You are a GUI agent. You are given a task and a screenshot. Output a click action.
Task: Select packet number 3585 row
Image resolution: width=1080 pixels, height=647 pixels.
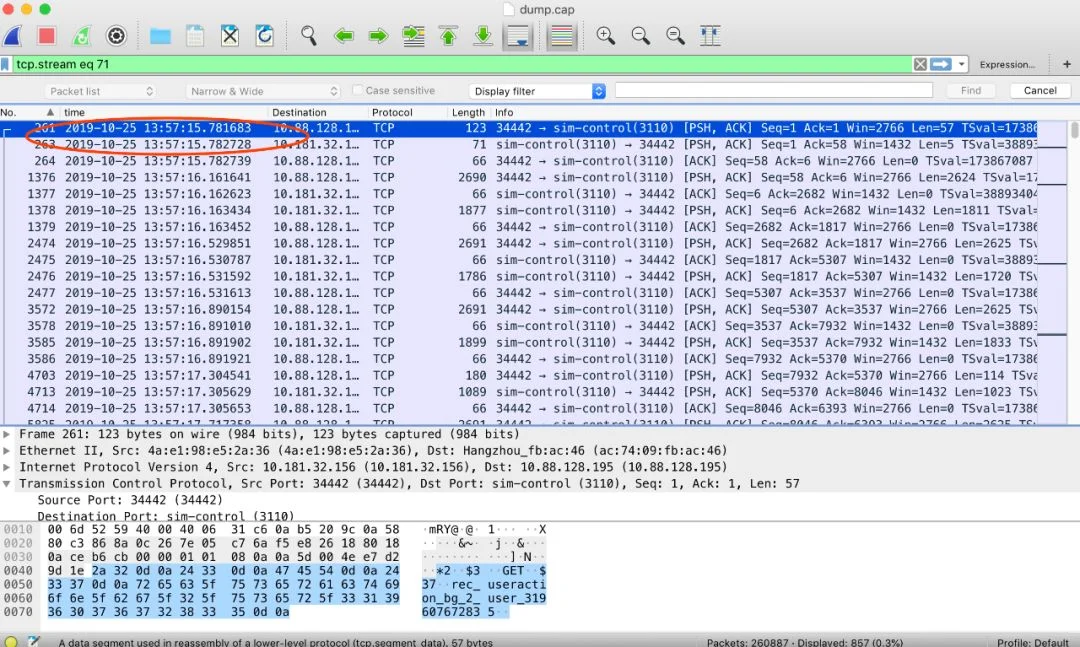[x=519, y=342]
